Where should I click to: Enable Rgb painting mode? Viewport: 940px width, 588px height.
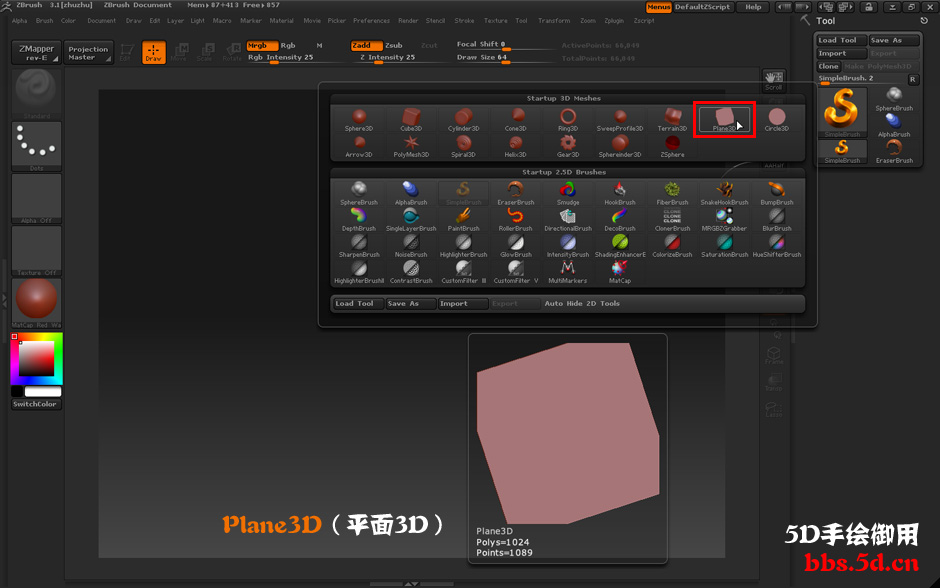pos(288,46)
